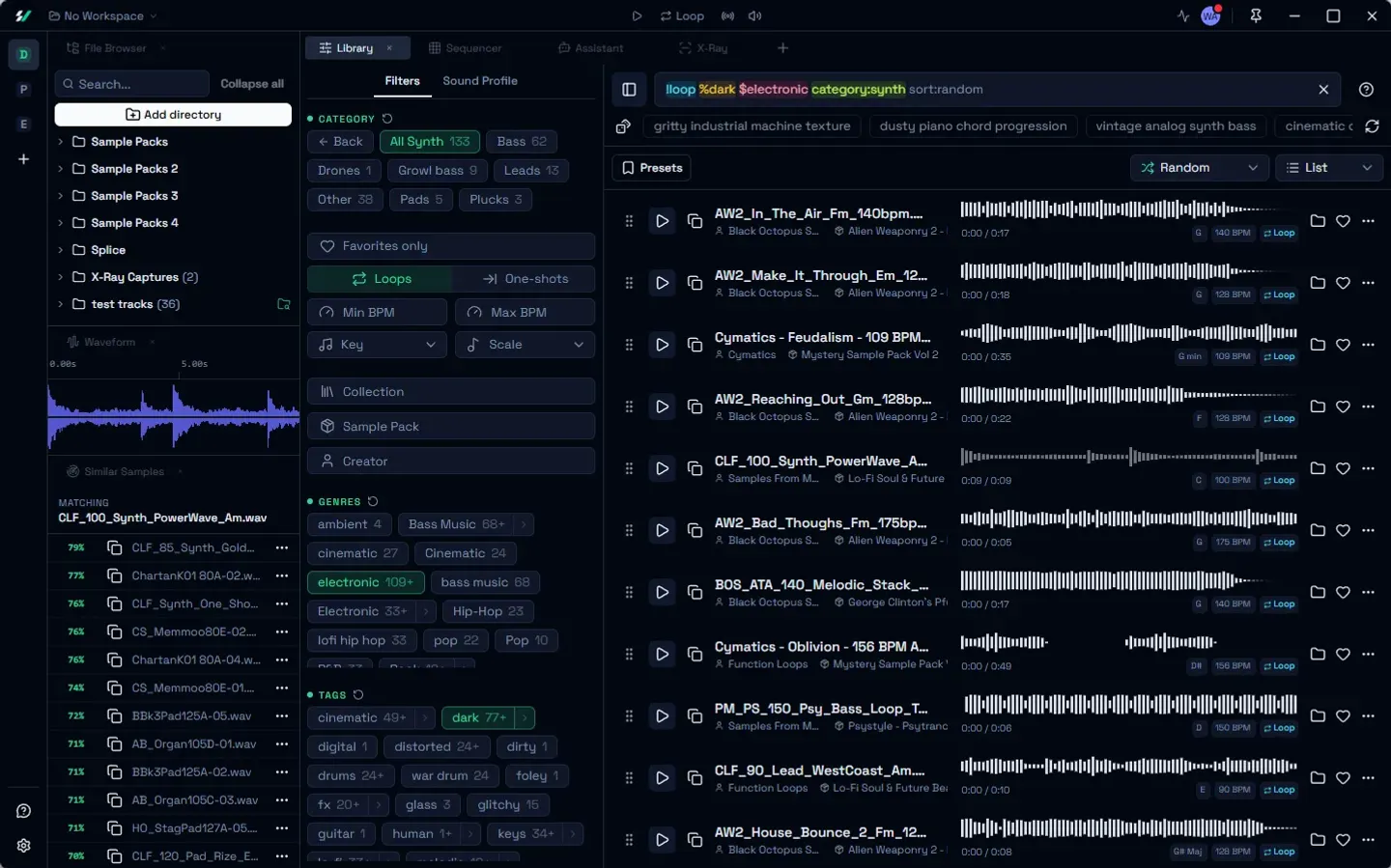Switch to the Sequencer tab

tap(465, 48)
